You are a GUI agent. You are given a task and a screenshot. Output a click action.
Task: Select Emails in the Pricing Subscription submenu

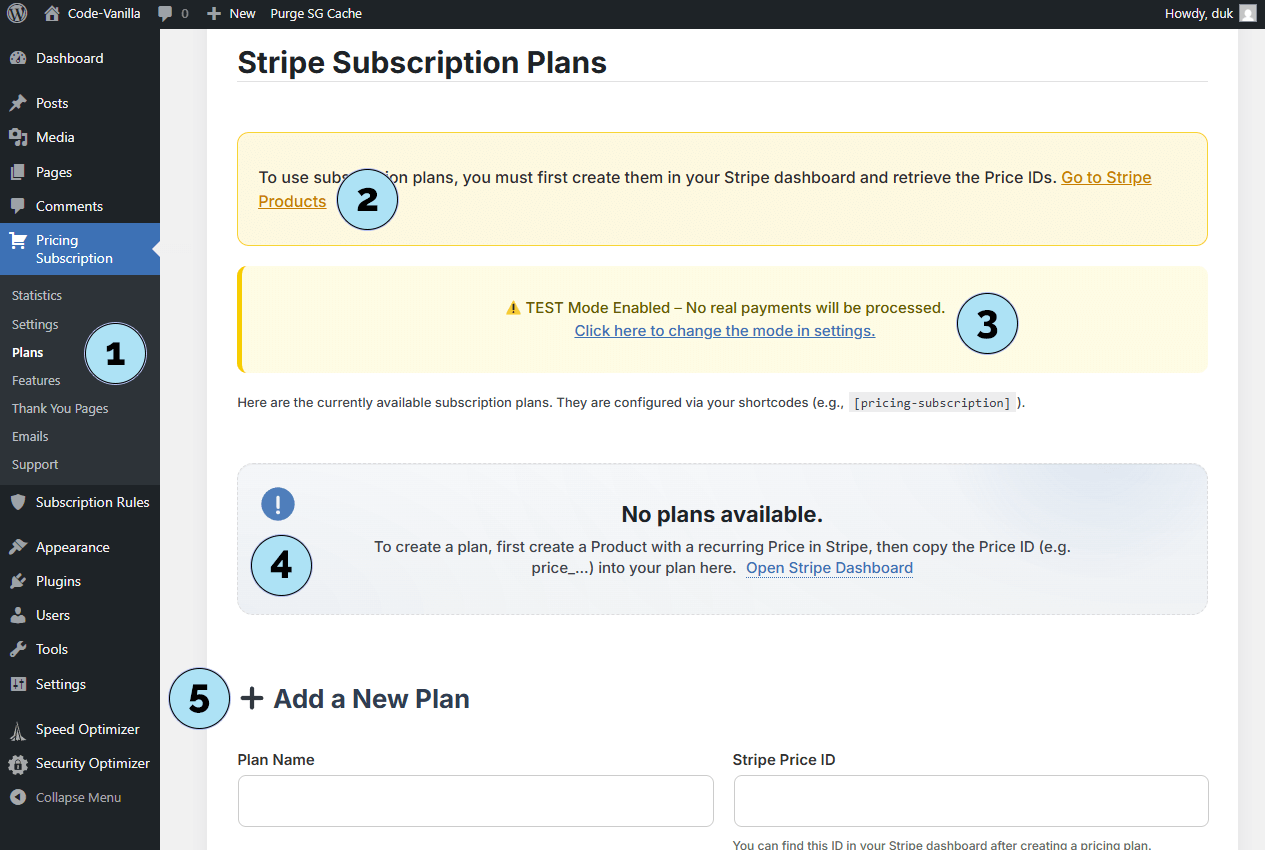click(x=30, y=436)
